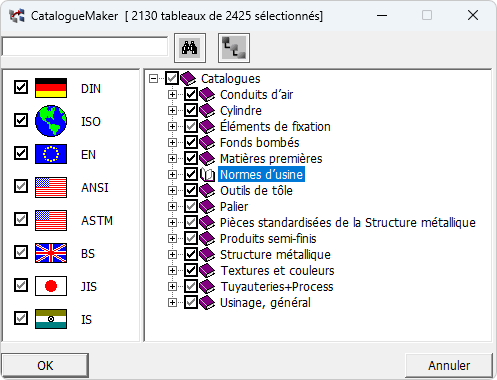Uncheck the DIN standard checkbox

coord(21,87)
